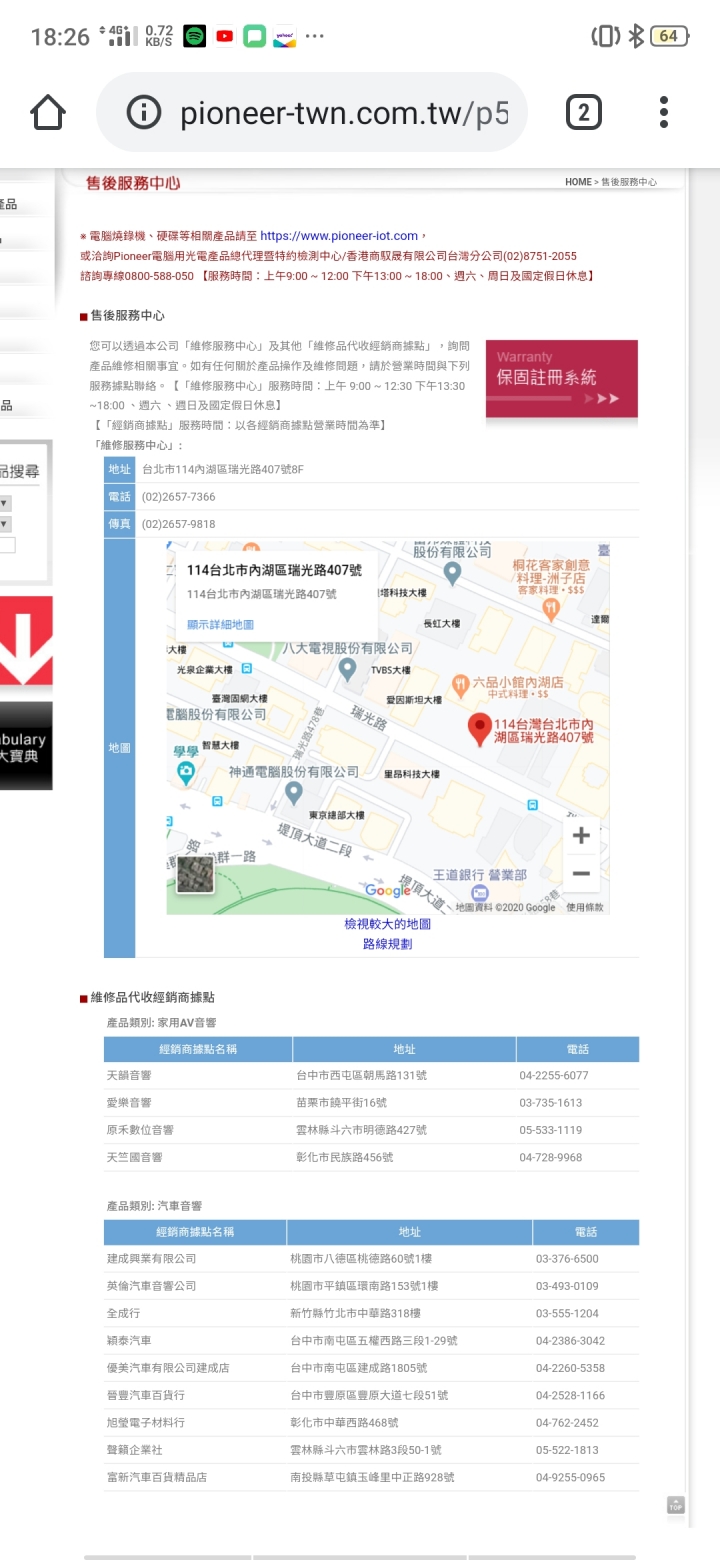Screen dimensions: 720x1560
Task: Click 建成興業有限公司 dealer name
Action: pyautogui.click(x=151, y=1259)
